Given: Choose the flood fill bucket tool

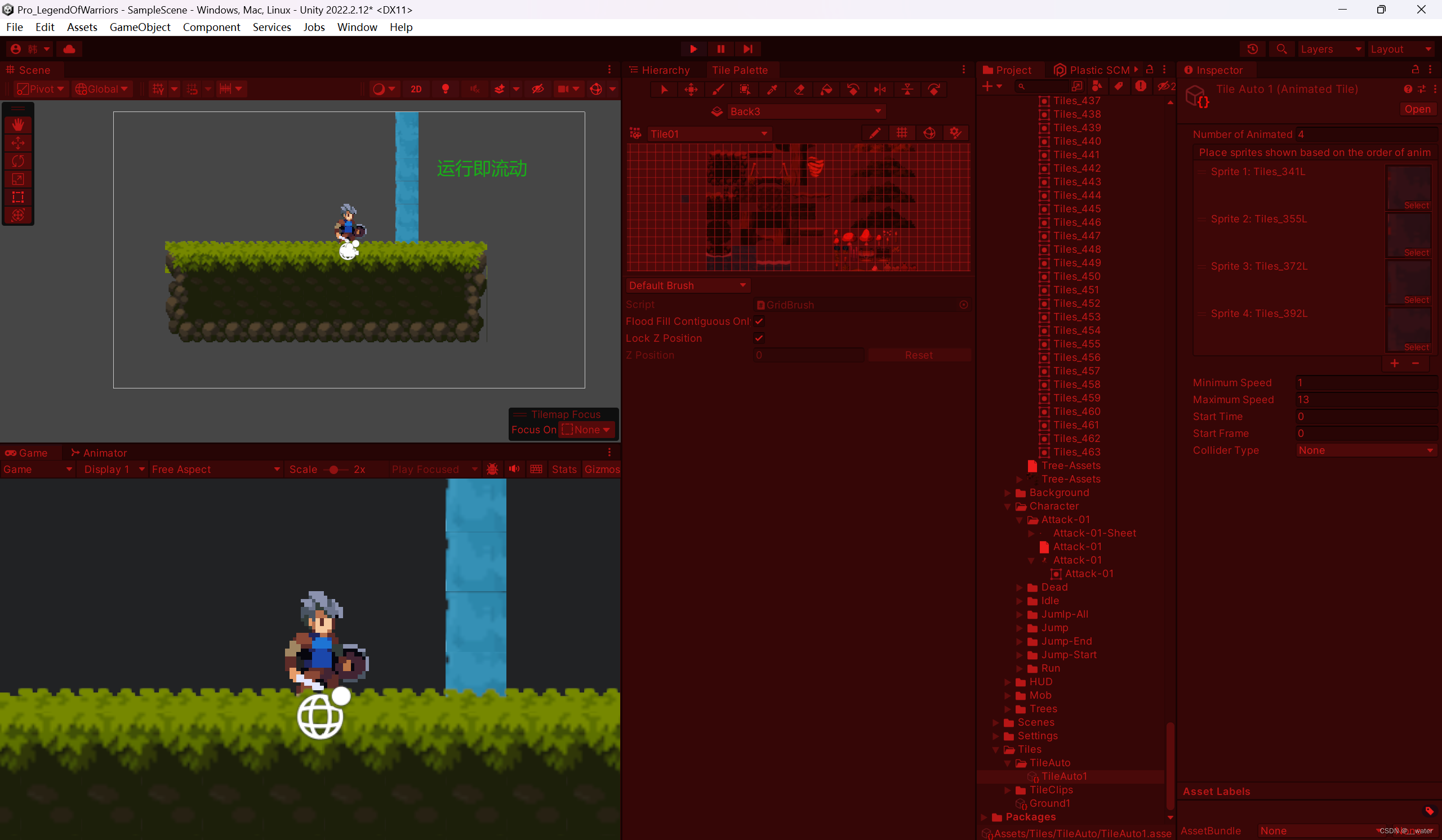Looking at the screenshot, I should coord(826,89).
